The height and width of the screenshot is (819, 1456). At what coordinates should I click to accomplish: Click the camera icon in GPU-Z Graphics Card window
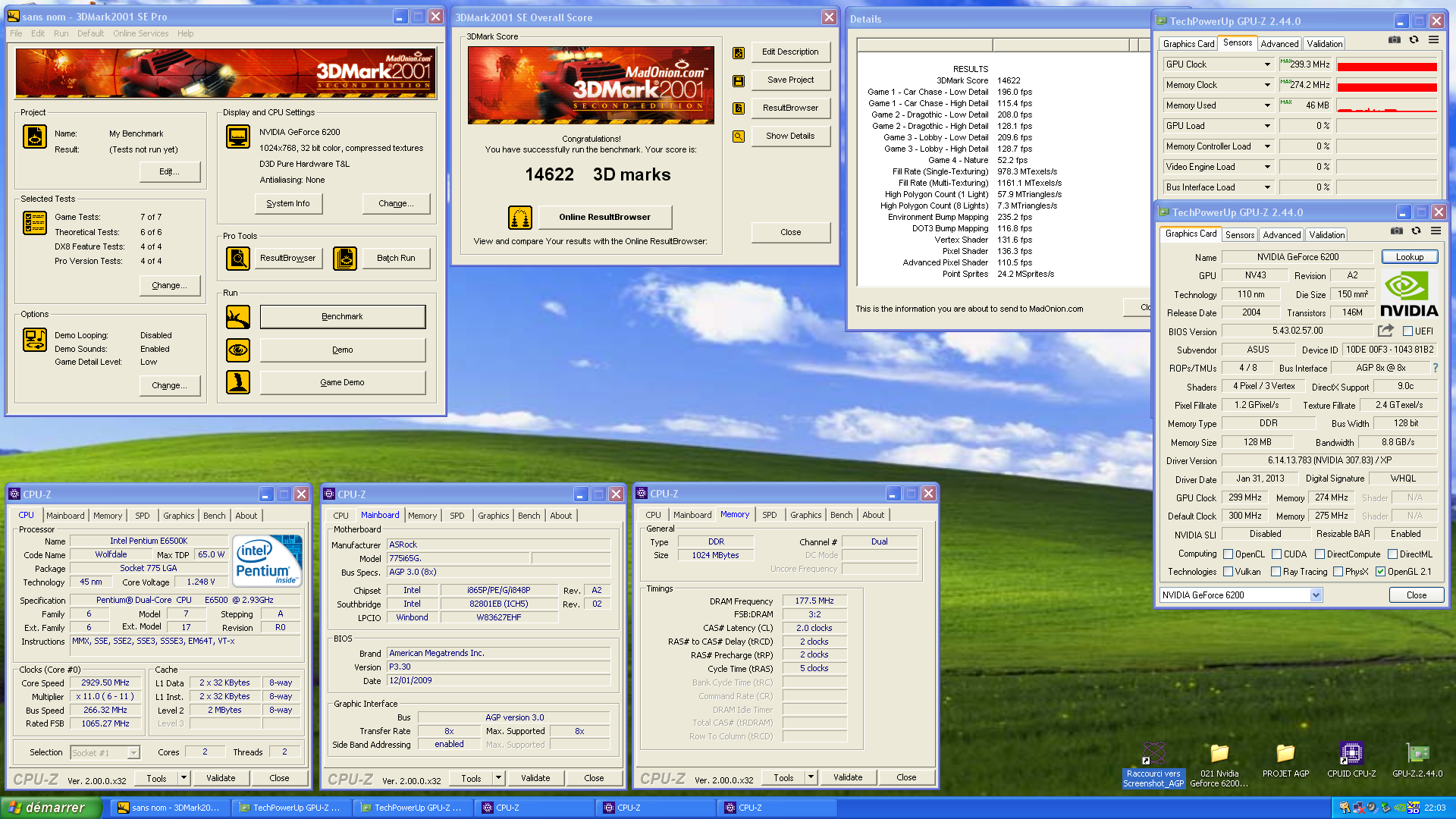coord(1397,231)
